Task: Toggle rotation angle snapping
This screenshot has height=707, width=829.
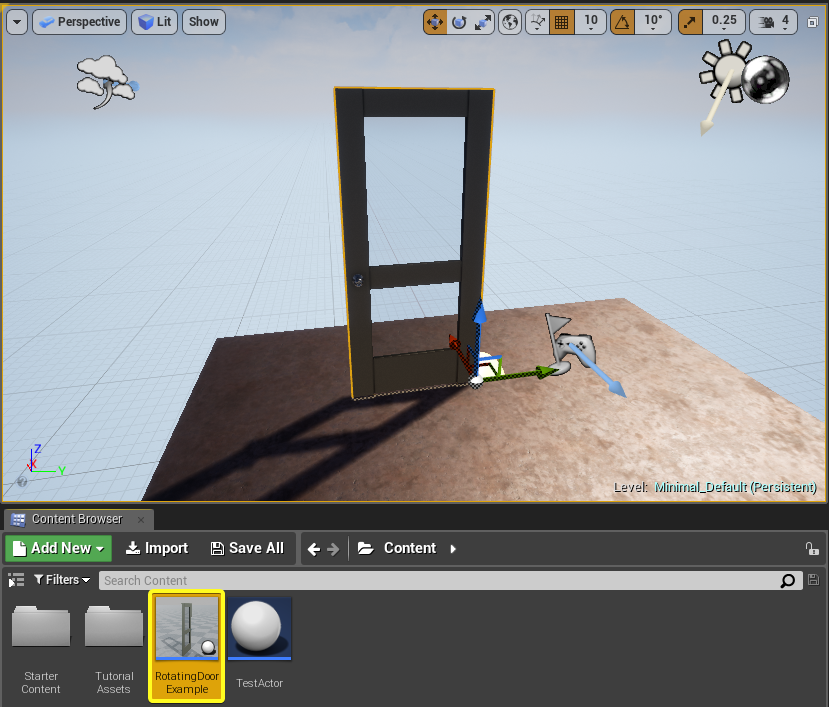Action: pyautogui.click(x=622, y=21)
